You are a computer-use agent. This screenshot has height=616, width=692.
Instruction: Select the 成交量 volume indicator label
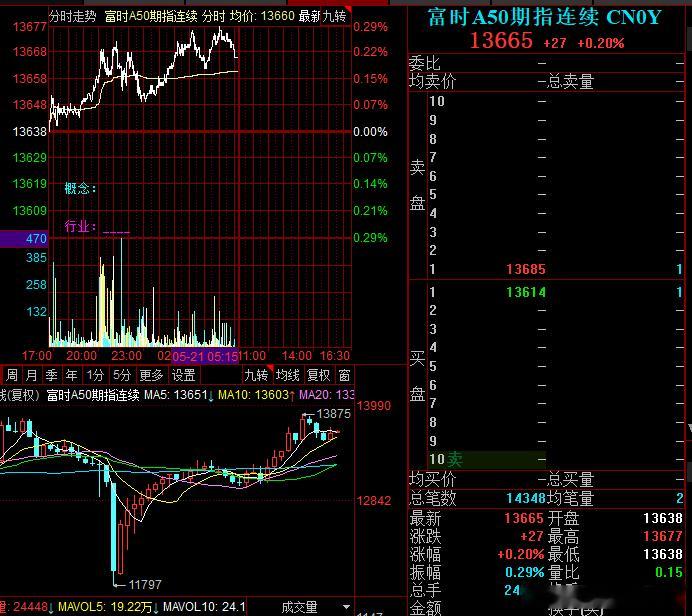(x=299, y=607)
